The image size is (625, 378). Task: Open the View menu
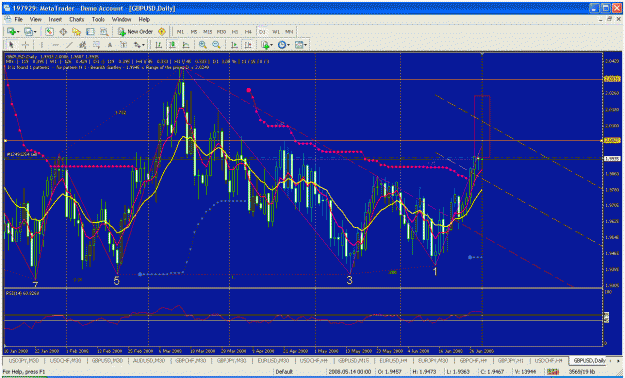pyautogui.click(x=35, y=19)
